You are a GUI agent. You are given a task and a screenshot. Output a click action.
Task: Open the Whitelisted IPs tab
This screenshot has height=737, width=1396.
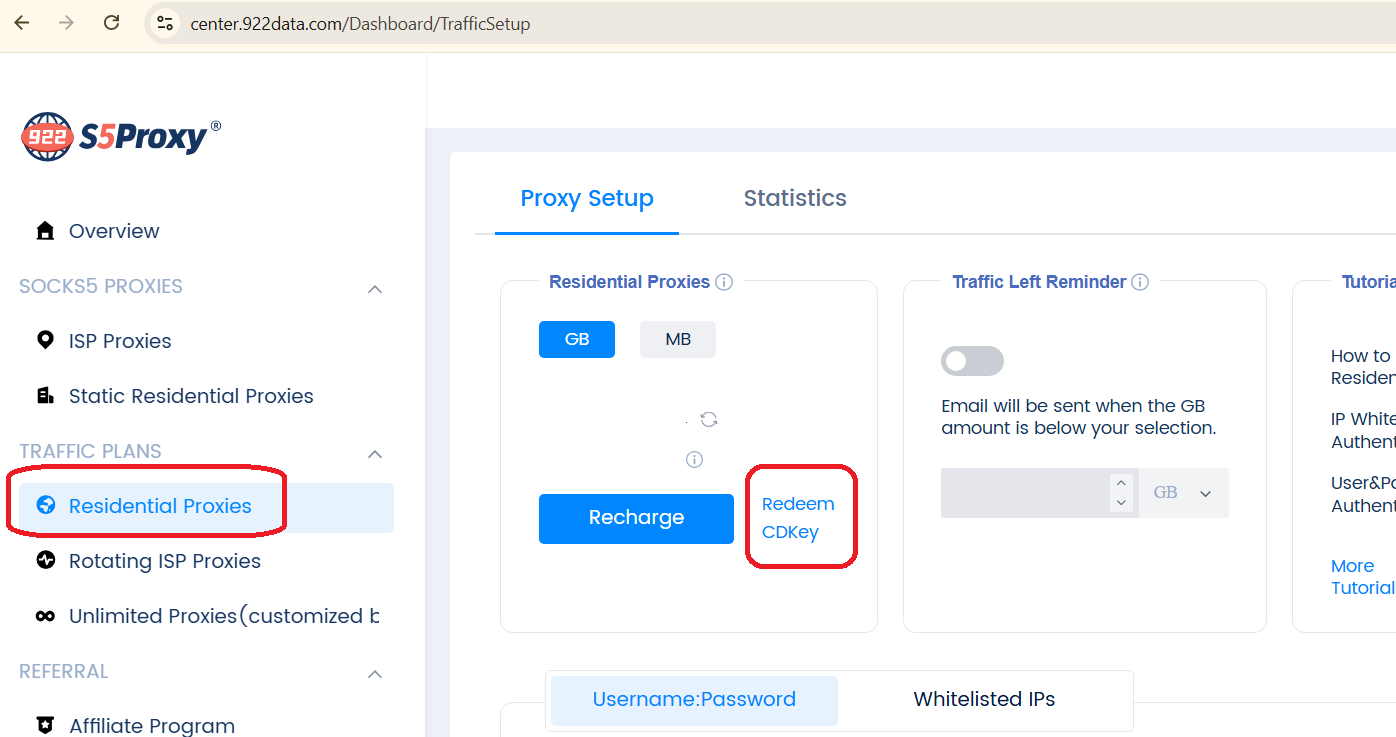[x=984, y=700]
